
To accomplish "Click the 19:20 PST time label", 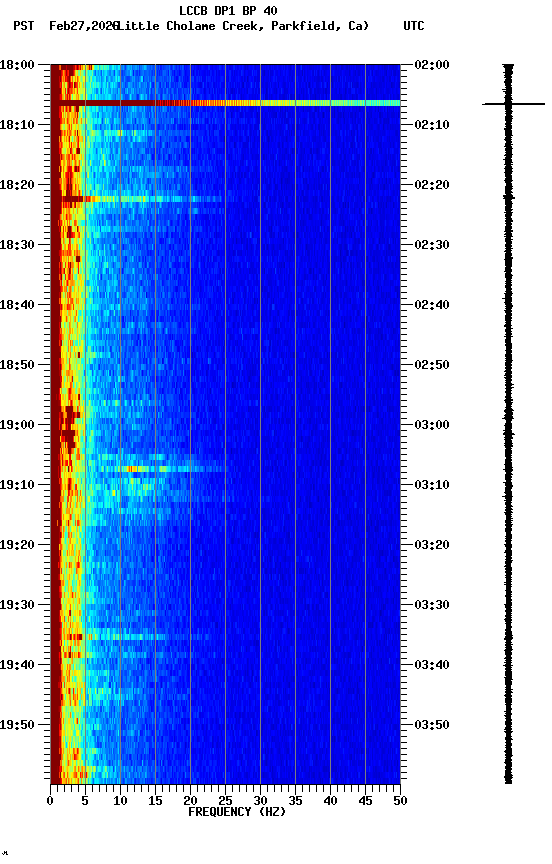I will click(17, 546).
